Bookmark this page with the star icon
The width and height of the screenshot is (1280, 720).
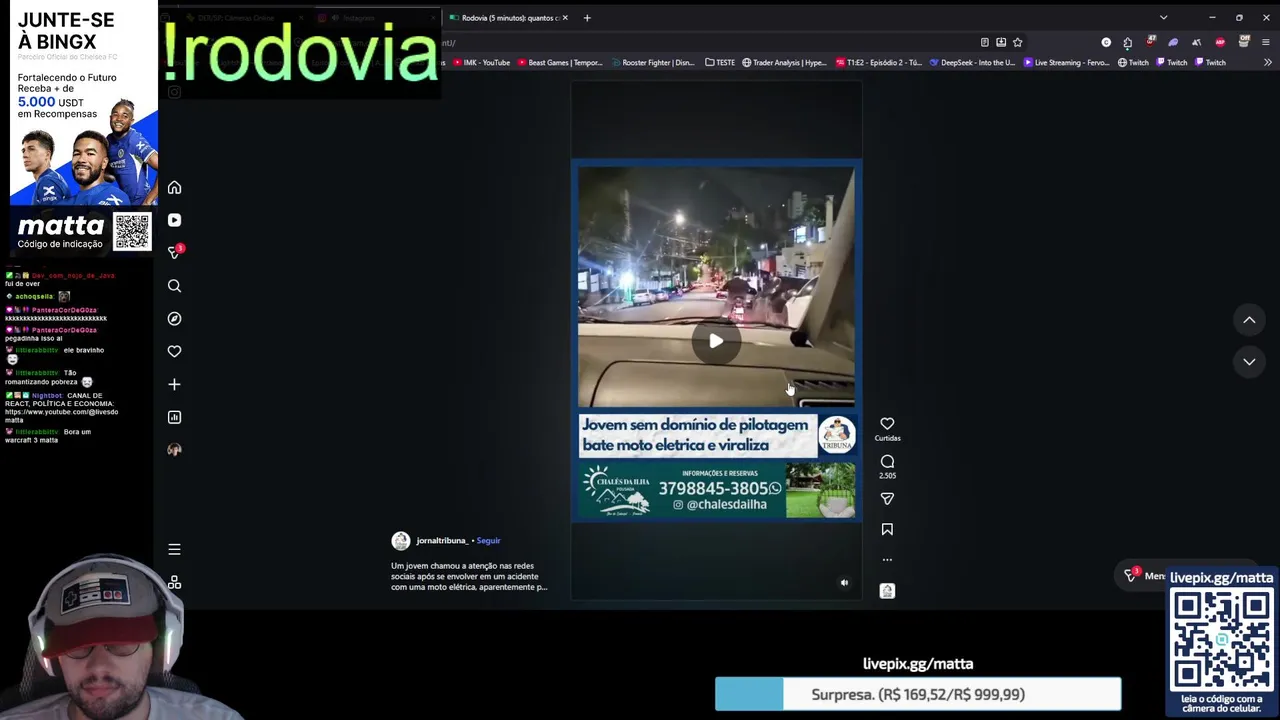click(1018, 42)
